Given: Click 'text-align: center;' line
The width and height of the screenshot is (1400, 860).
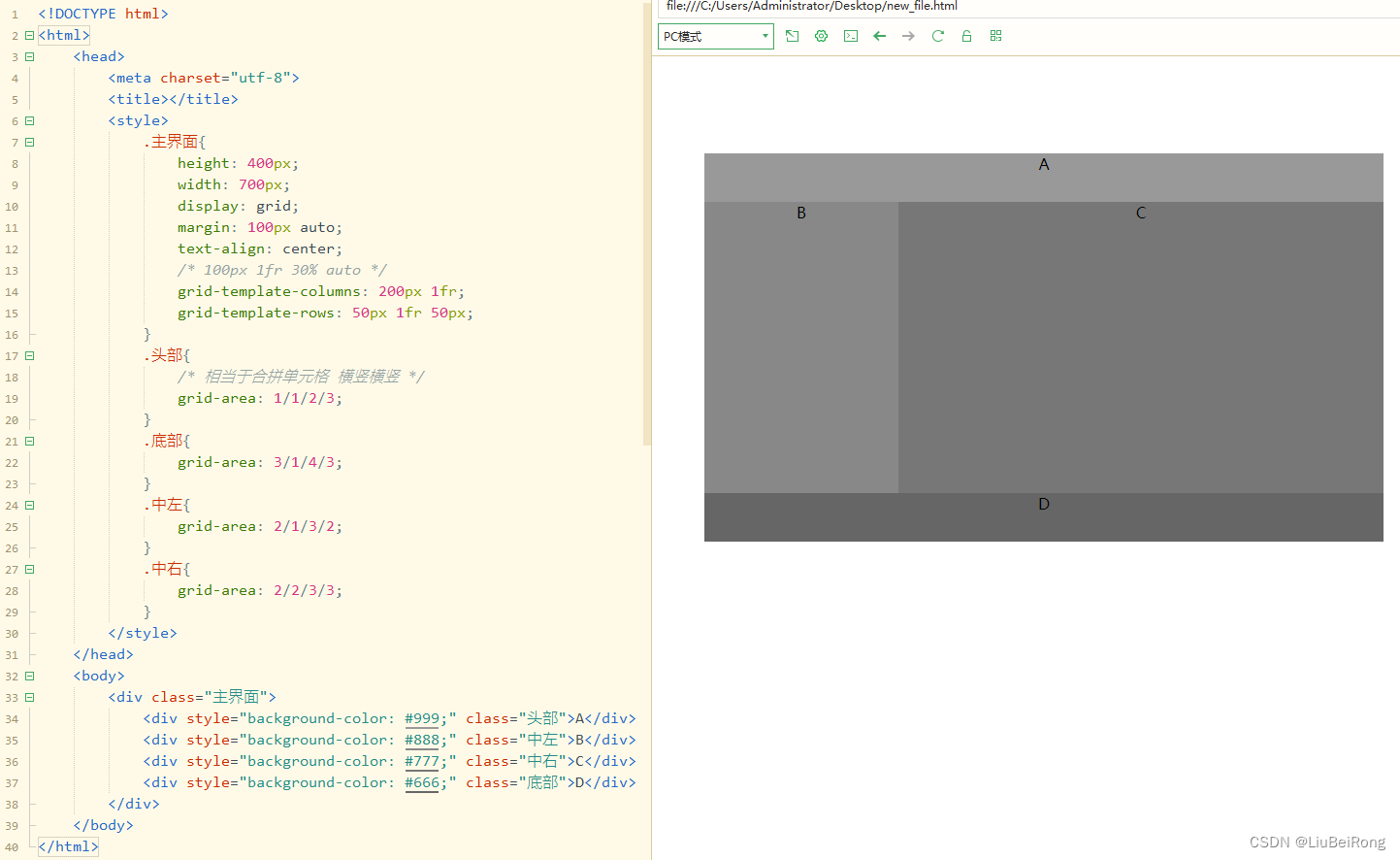Looking at the screenshot, I should click(x=260, y=248).
